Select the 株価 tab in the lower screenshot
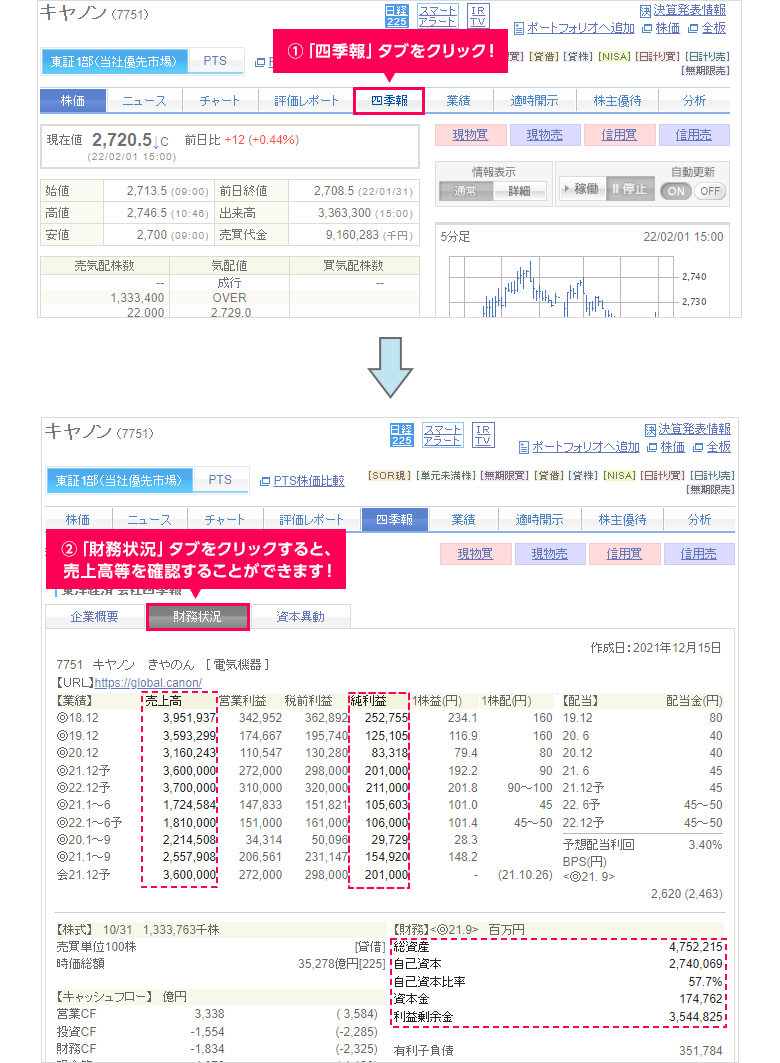Image resolution: width=780 pixels, height=1063 pixels. click(77, 520)
